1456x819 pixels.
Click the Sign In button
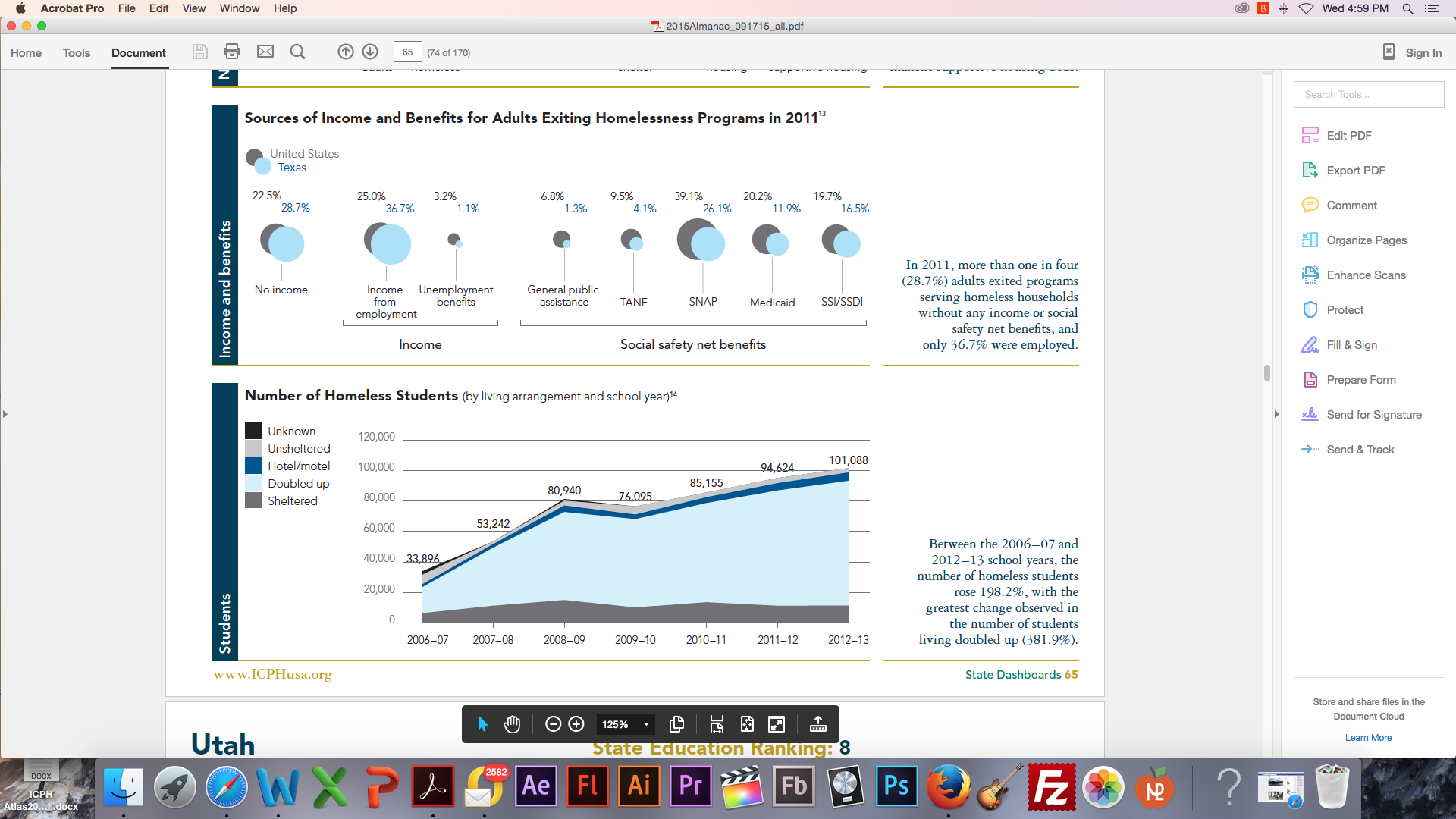[1423, 52]
